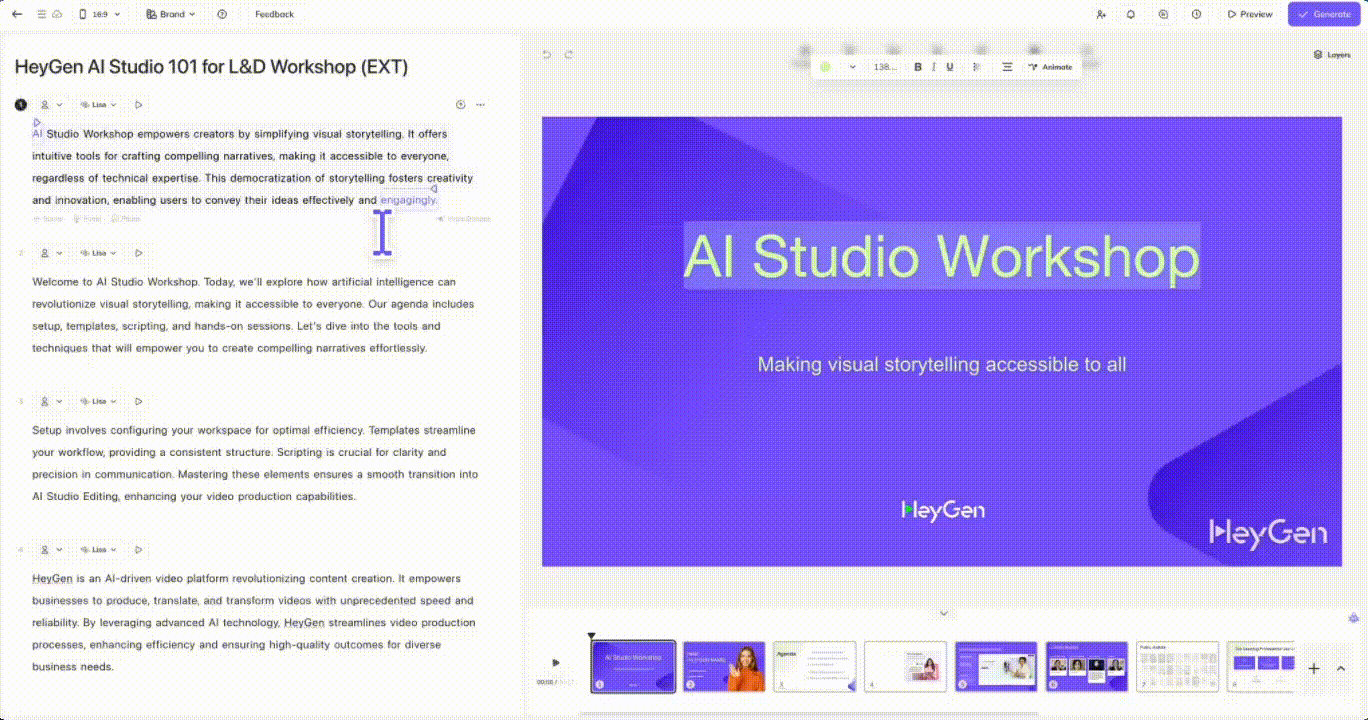Click the small play marker before "AI Studio"
Image resolution: width=1368 pixels, height=720 pixels.
38,123
